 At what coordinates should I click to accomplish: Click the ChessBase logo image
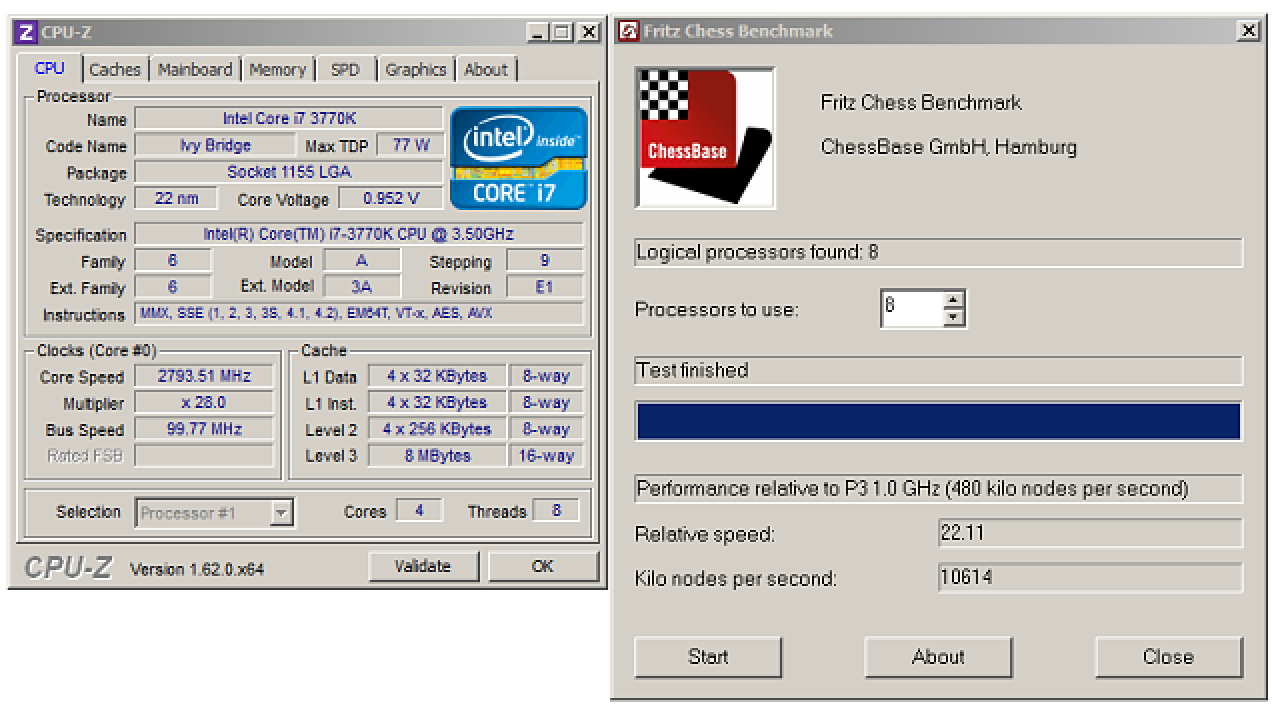[705, 138]
